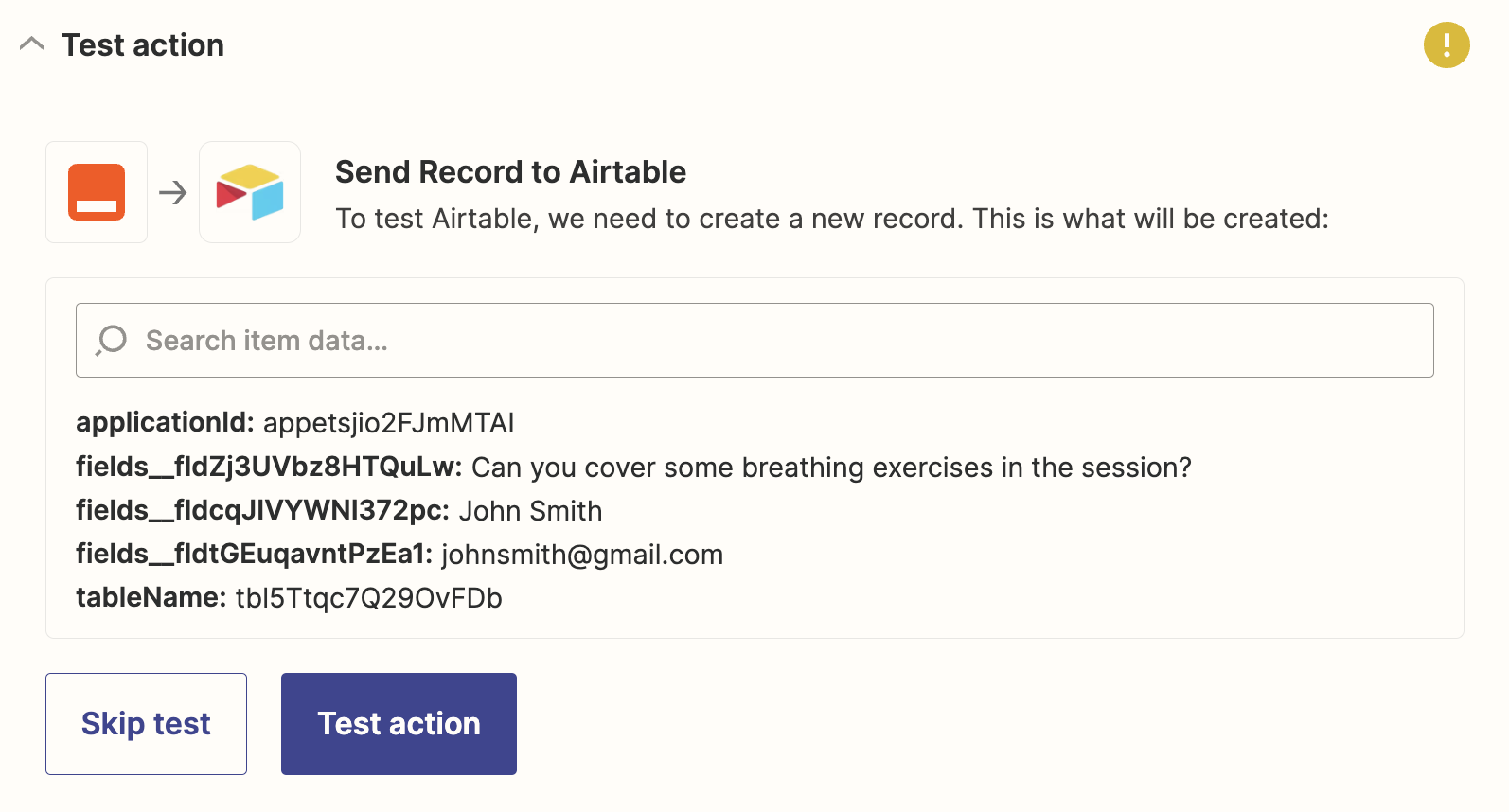Click the tableName value tbl5Ttqc7Q29OvFDb
Image resolution: width=1509 pixels, height=812 pixels.
pos(368,598)
